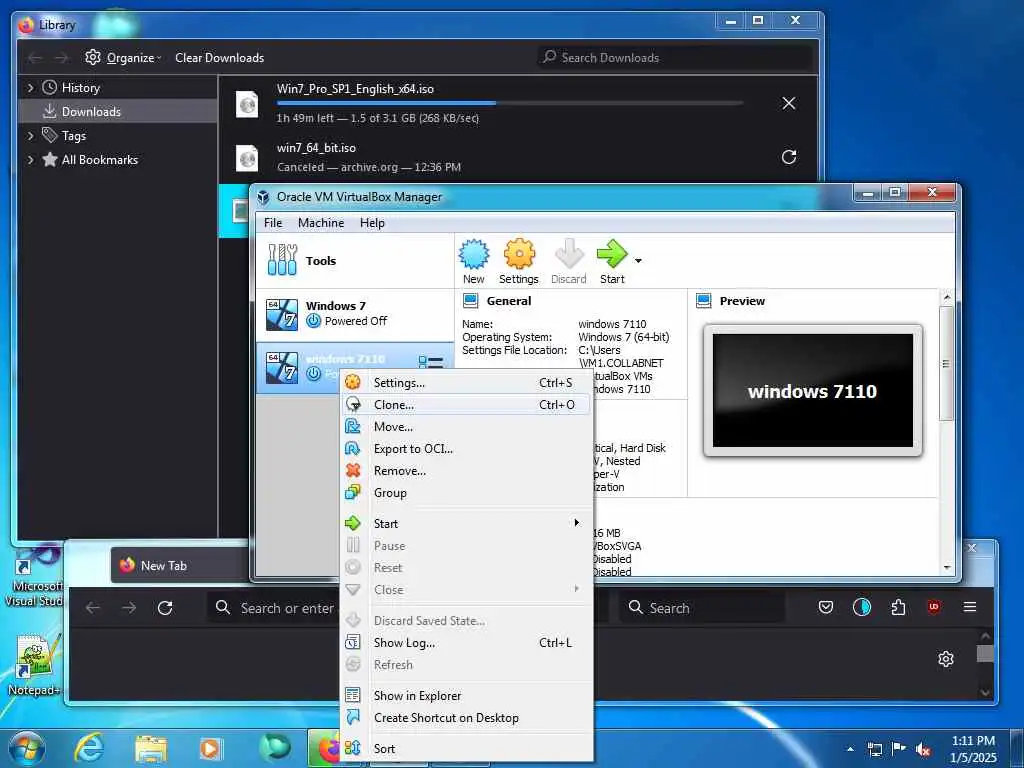
Task: Choose Move... in the context menu
Action: (466, 427)
